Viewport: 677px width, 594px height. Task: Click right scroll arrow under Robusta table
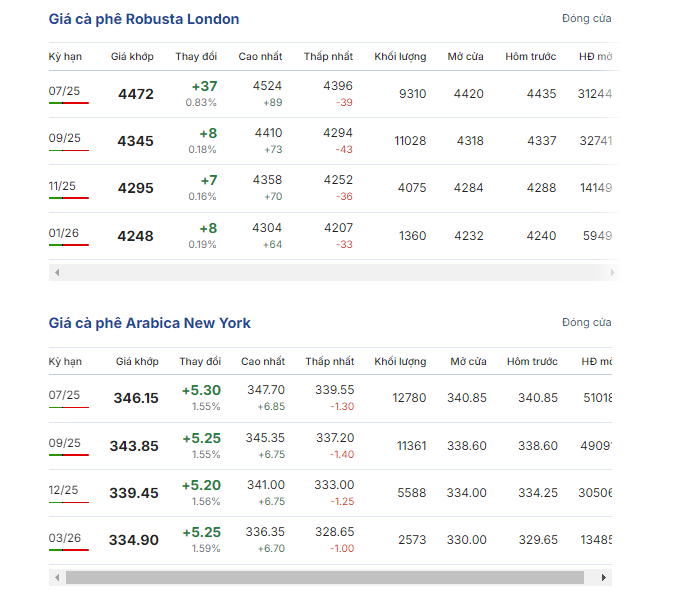point(612,272)
